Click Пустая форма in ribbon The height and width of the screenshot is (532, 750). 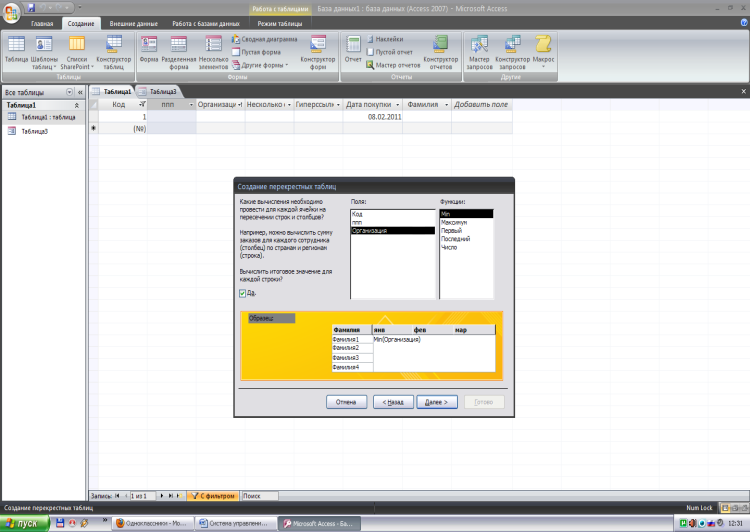(x=256, y=52)
